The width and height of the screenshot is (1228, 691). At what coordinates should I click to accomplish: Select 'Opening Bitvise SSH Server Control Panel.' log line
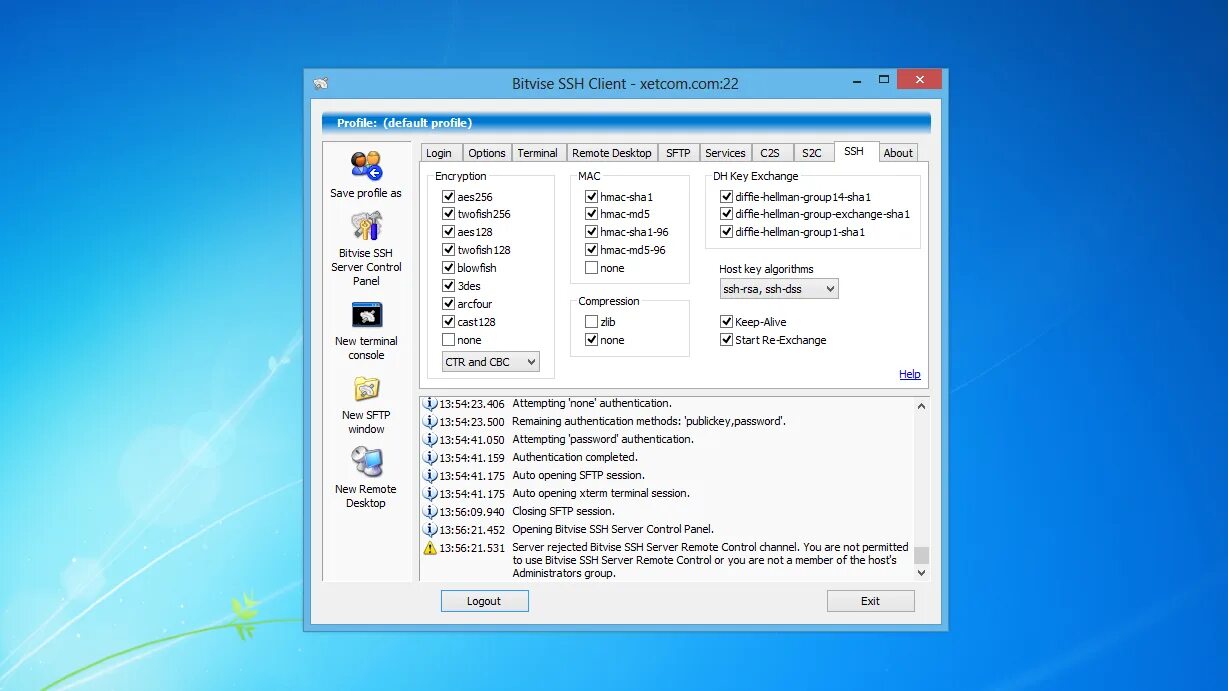pos(613,530)
